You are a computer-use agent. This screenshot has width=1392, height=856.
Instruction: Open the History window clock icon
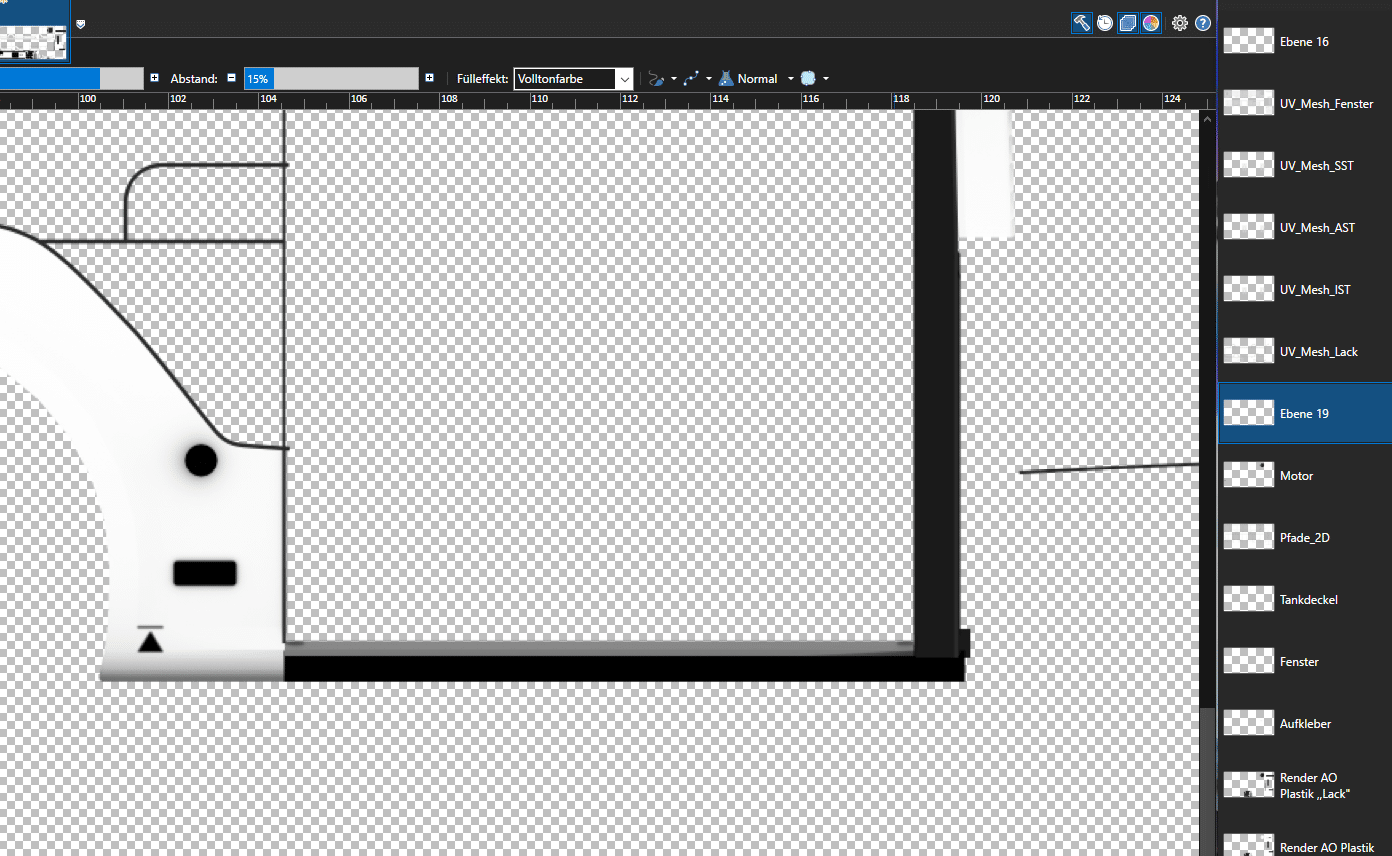(1105, 23)
